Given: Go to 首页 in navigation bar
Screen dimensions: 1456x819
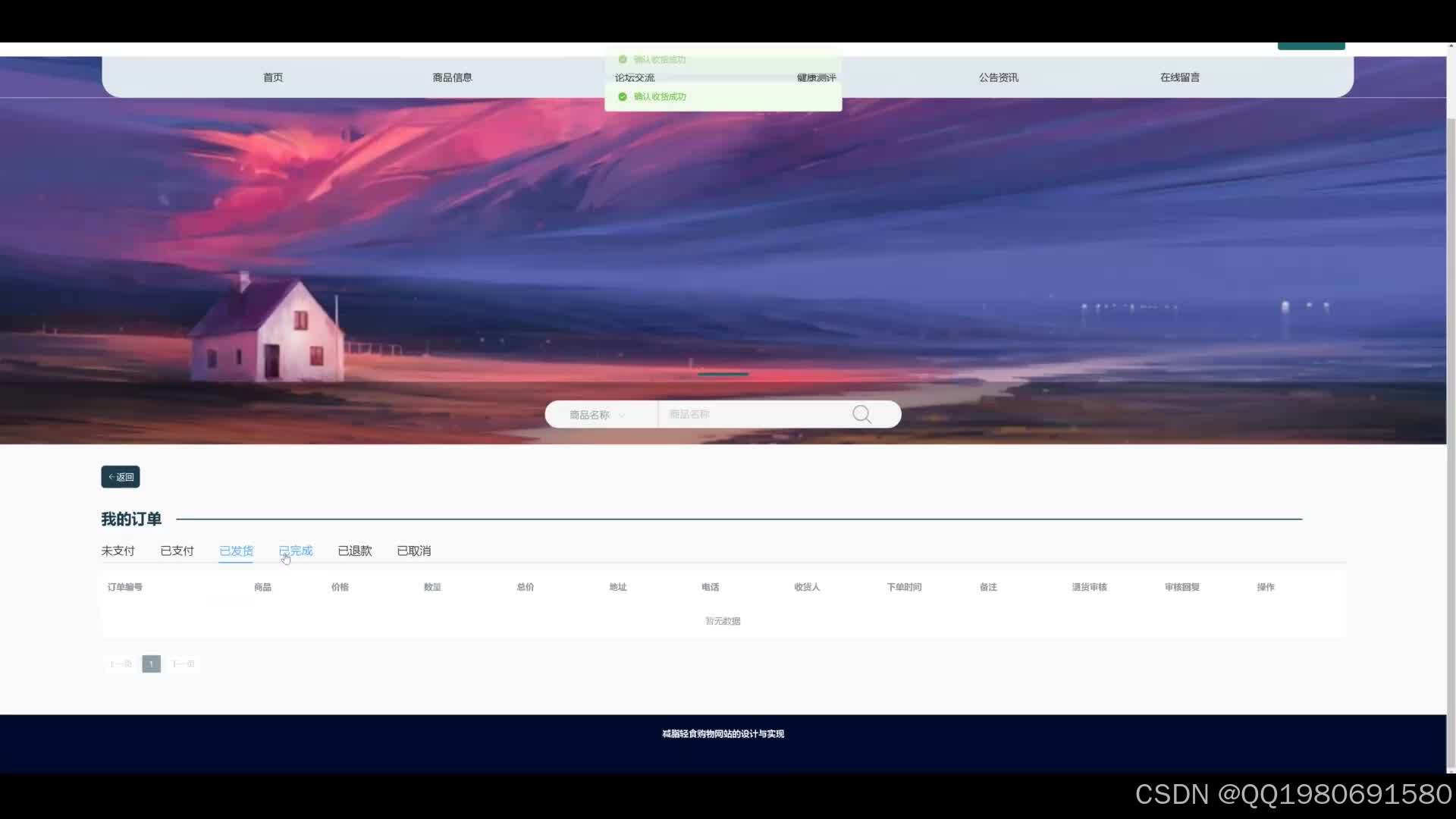Looking at the screenshot, I should pos(273,77).
